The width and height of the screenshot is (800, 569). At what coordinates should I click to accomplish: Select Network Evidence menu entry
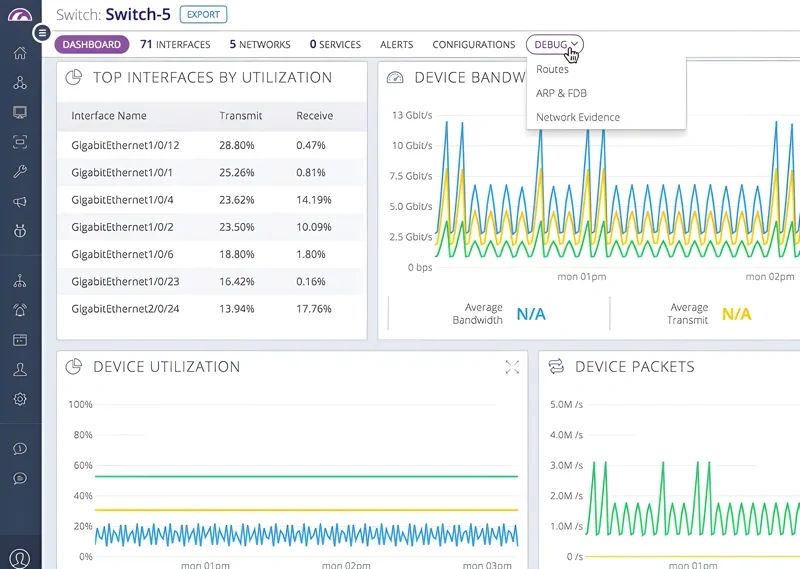[577, 117]
